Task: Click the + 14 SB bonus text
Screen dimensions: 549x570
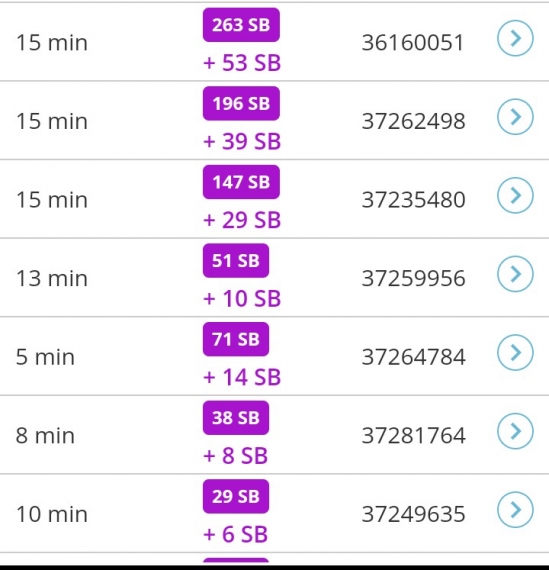Action: click(242, 377)
